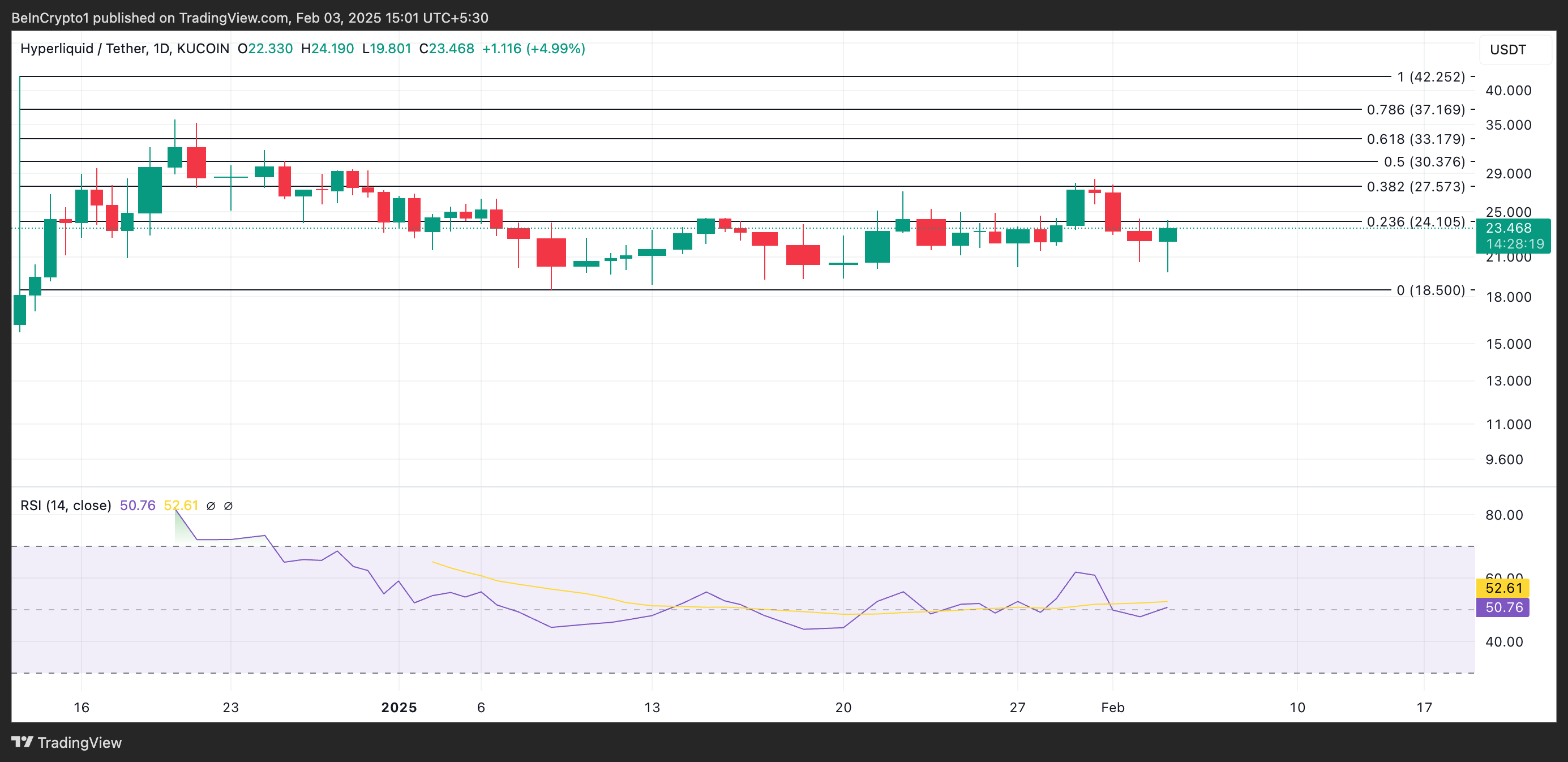Click the +1.116 (+4.99%) change value
1568x762 pixels.
(x=533, y=49)
